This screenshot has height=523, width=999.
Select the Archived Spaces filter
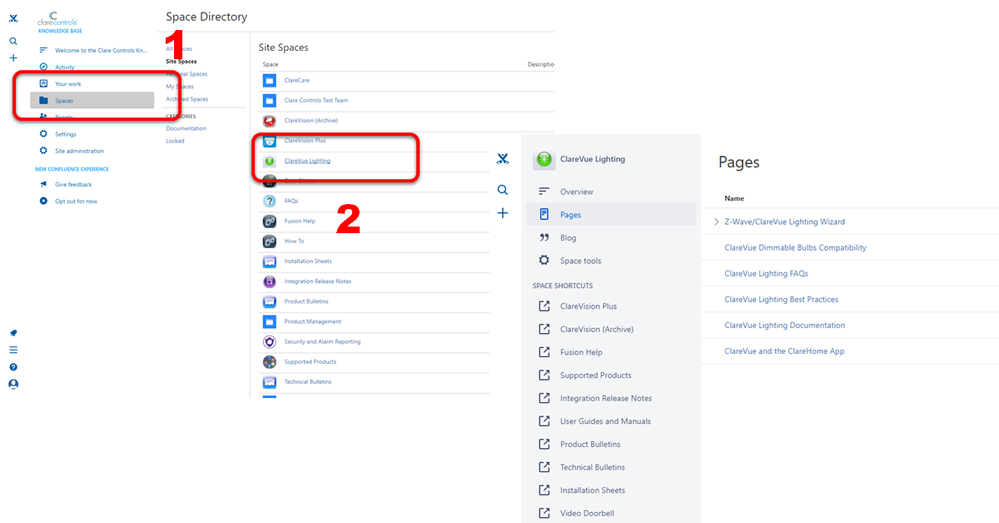tap(187, 99)
